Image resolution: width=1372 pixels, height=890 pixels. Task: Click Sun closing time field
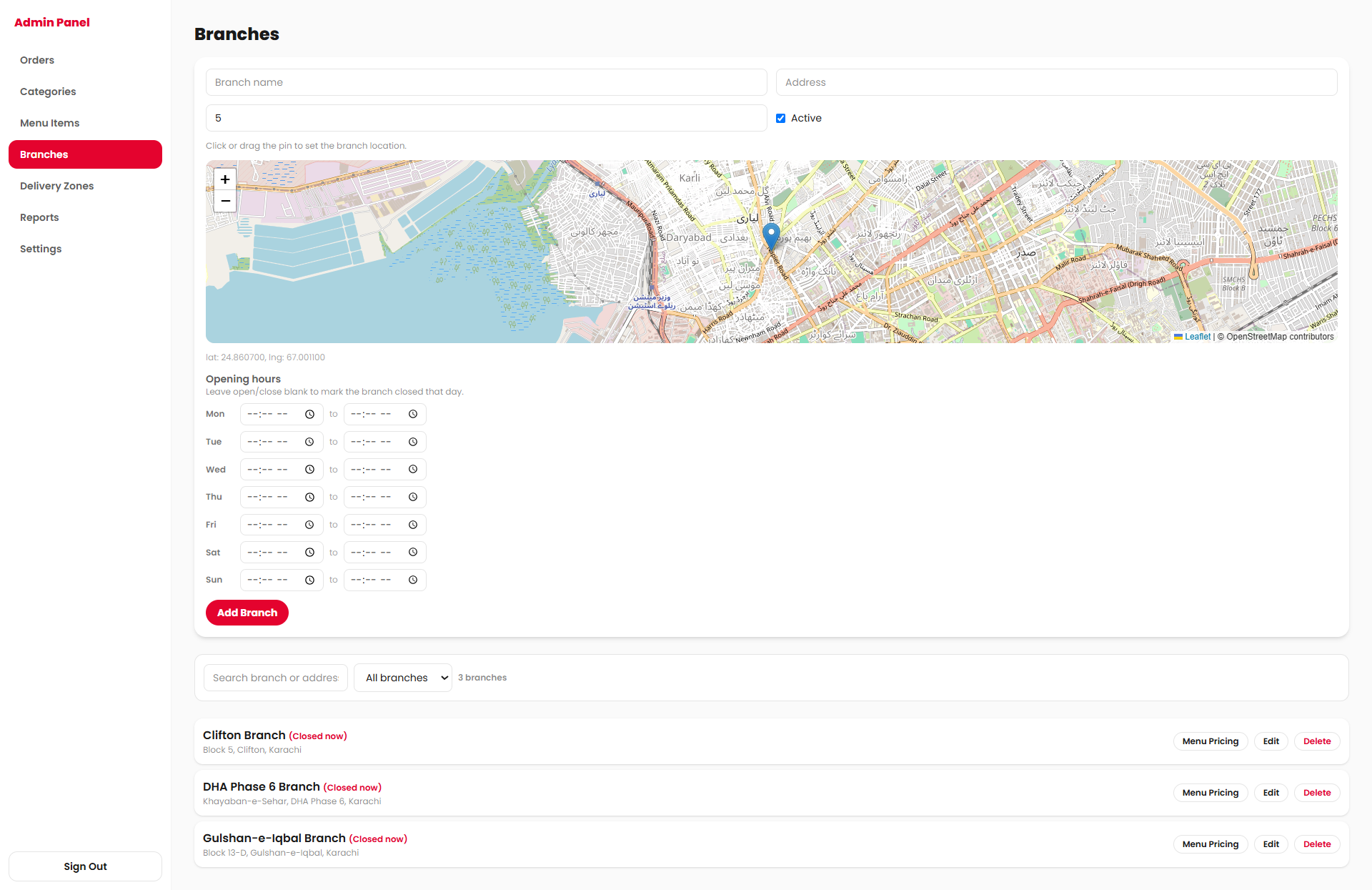pyautogui.click(x=385, y=580)
